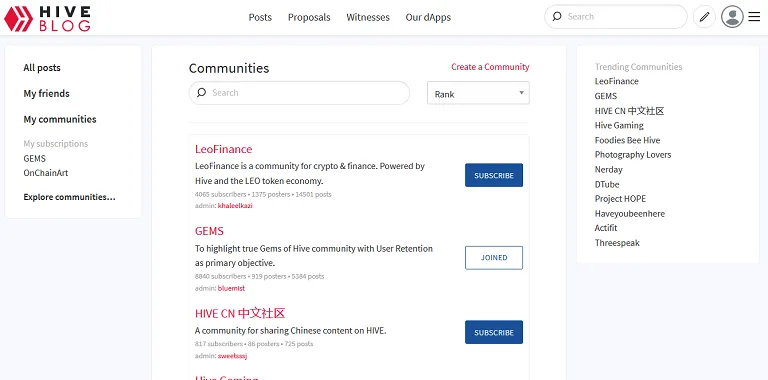Open OnChainArt from My subscriptions

46,173
